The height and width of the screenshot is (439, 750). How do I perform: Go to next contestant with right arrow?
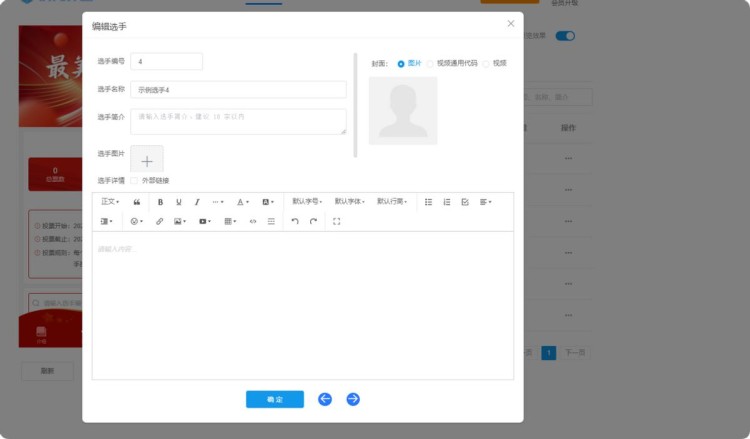click(353, 399)
